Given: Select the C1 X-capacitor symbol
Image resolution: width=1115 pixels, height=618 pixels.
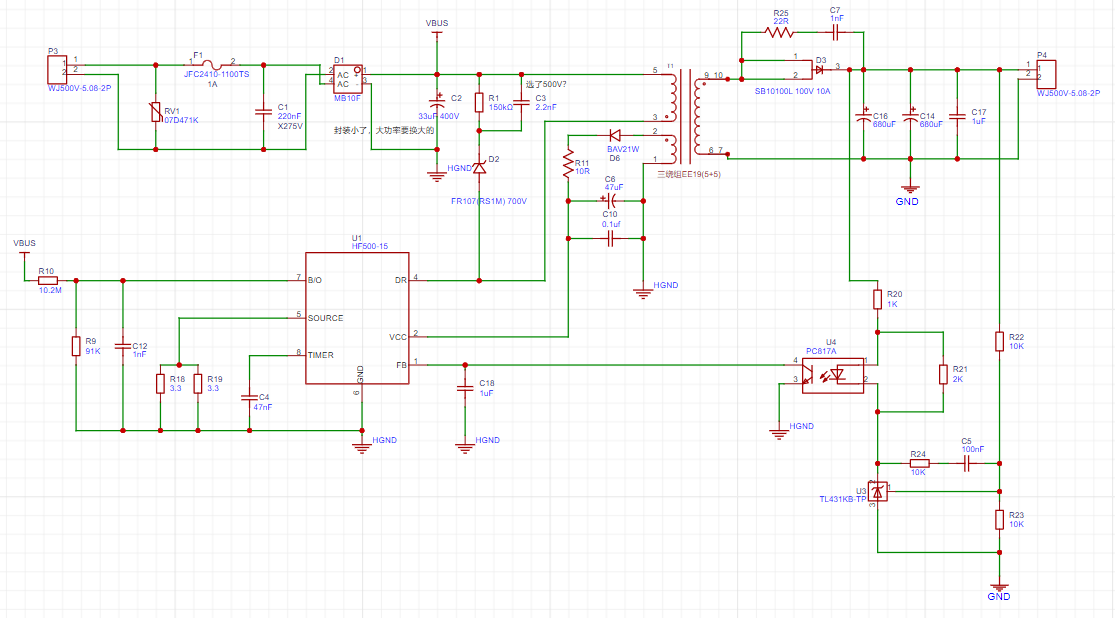Looking at the screenshot, I should click(x=263, y=112).
